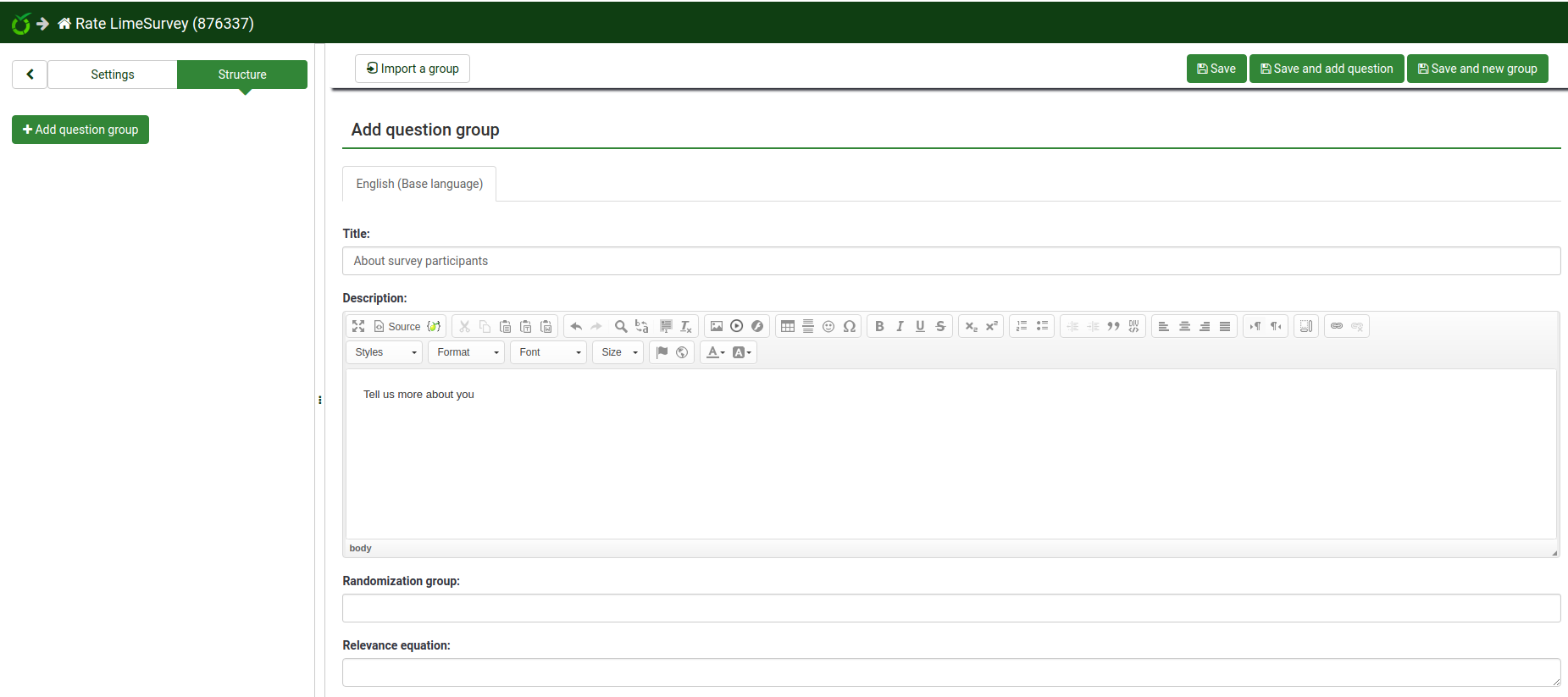Toggle Source code view
This screenshot has height=697, width=1568.
click(397, 326)
